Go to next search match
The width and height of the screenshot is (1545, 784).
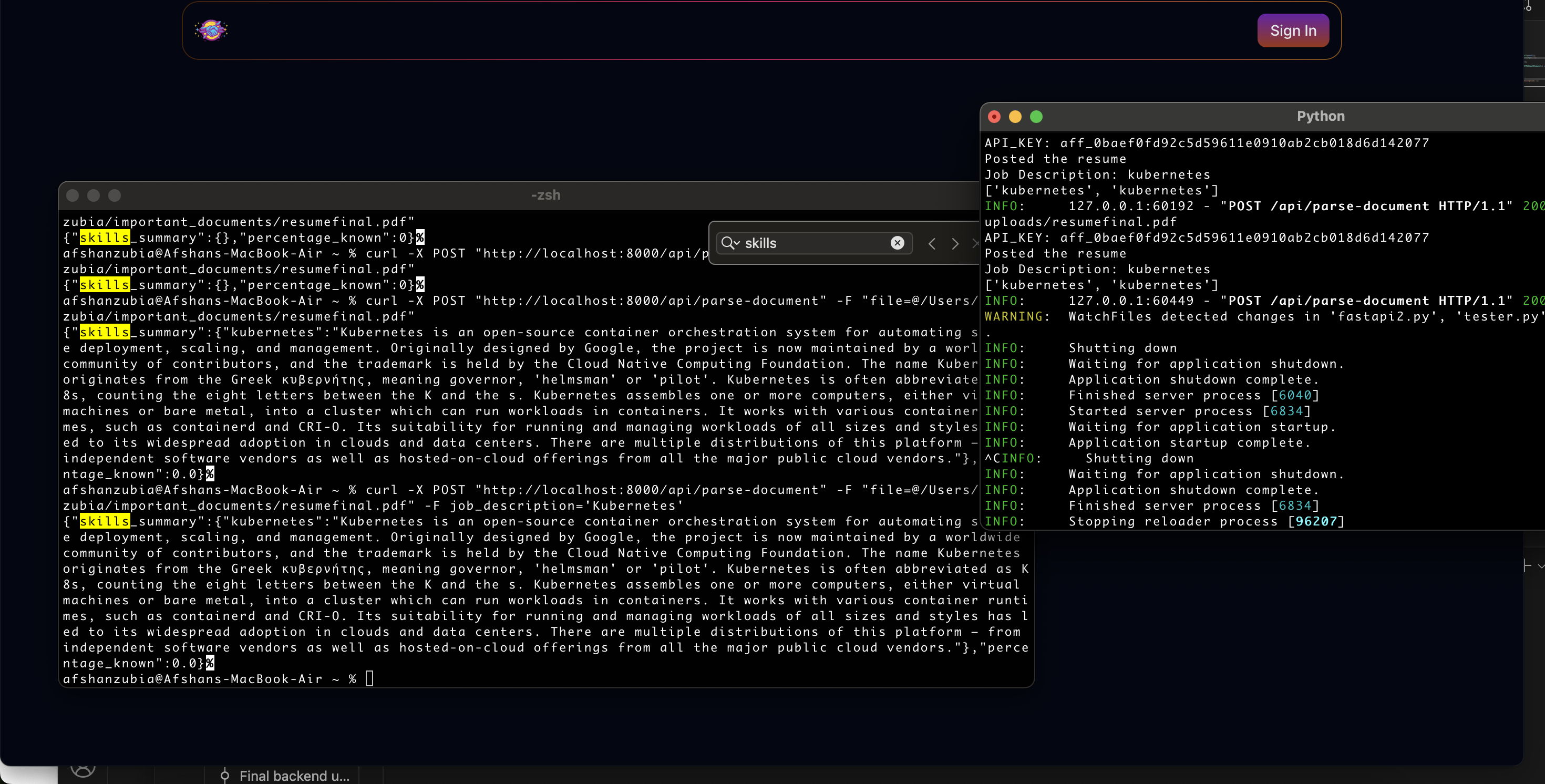(955, 243)
